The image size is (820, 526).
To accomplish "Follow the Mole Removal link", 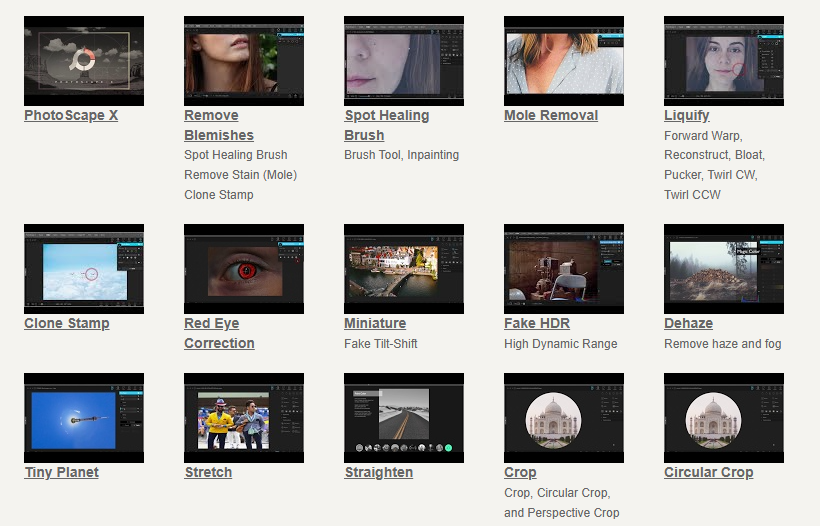I will point(551,116).
